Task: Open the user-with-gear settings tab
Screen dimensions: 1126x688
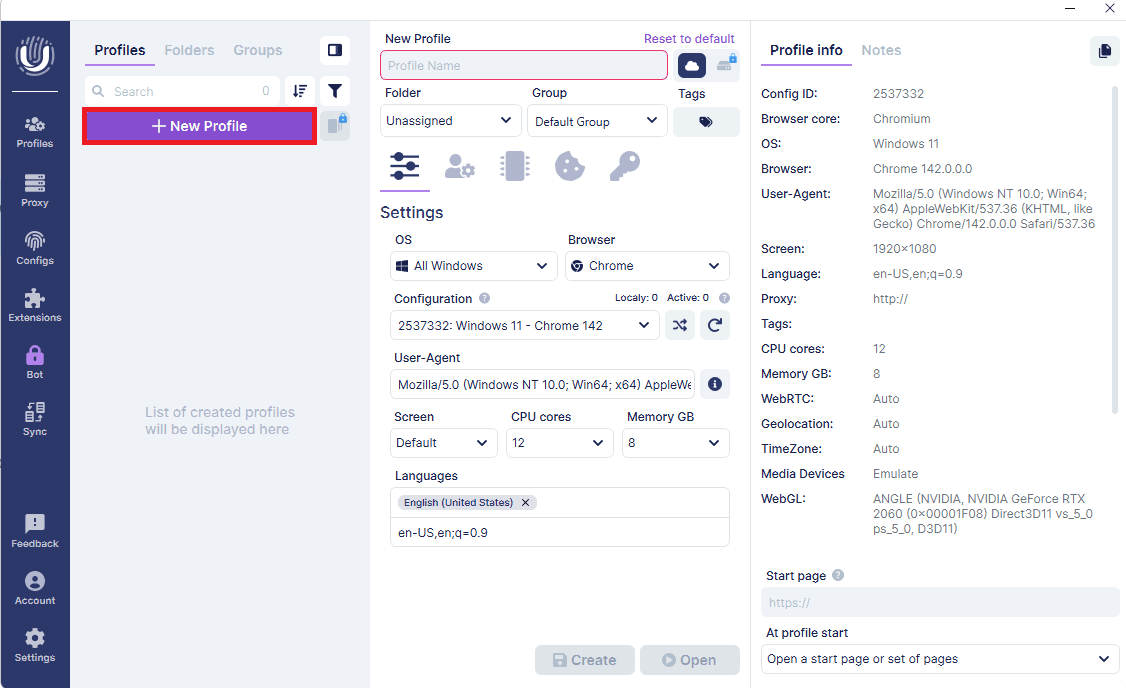Action: (x=459, y=166)
